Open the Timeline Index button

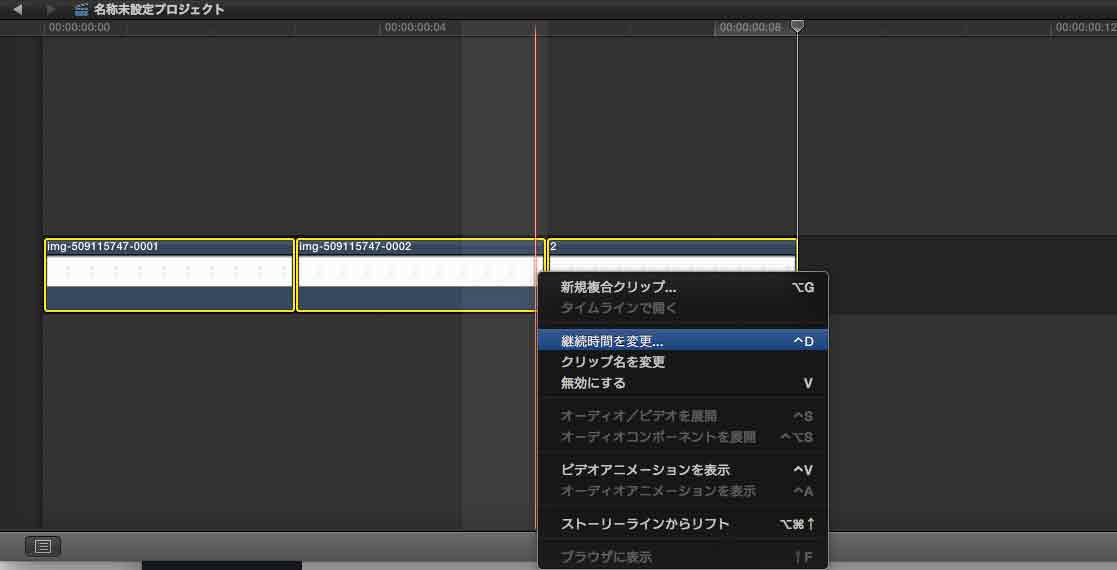tap(43, 546)
